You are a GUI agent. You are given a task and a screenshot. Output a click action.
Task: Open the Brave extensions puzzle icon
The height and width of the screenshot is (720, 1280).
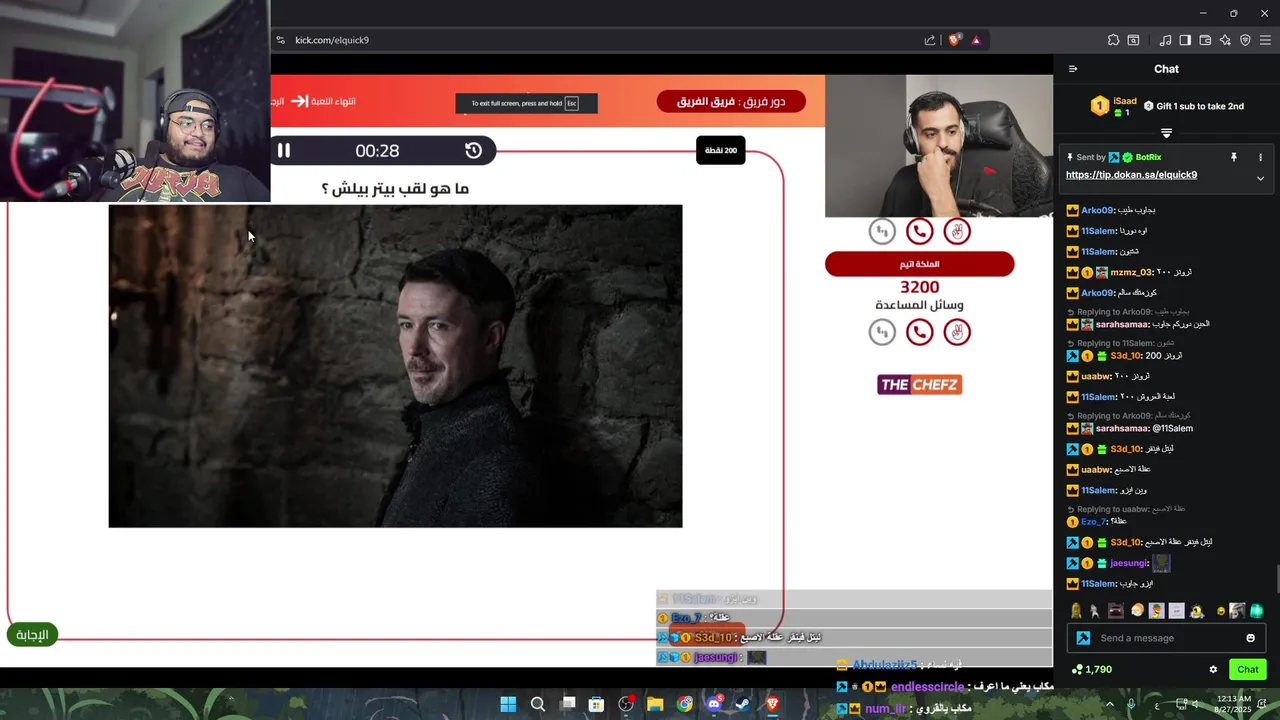point(1113,40)
